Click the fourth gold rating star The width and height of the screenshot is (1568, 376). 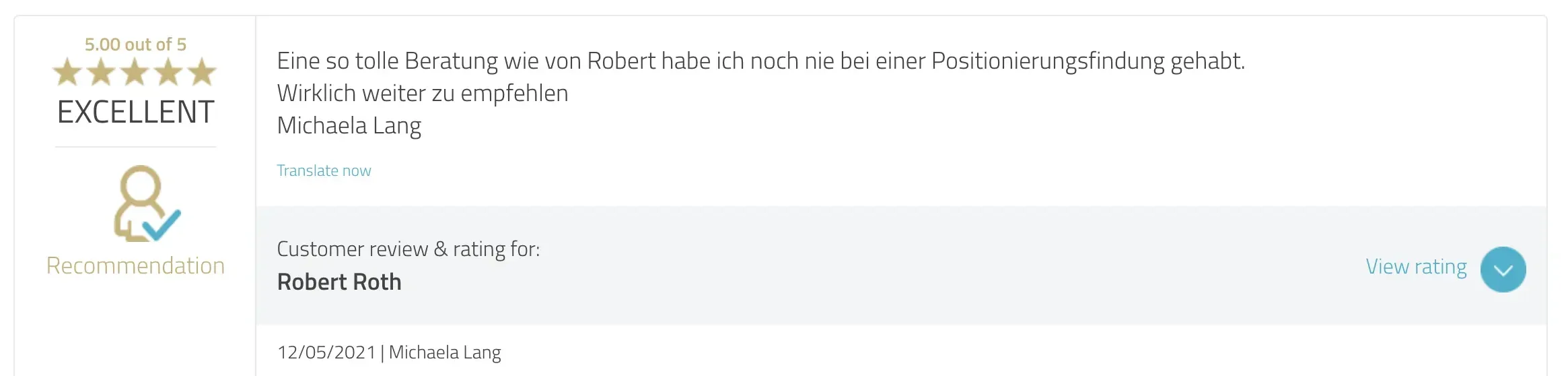point(168,72)
